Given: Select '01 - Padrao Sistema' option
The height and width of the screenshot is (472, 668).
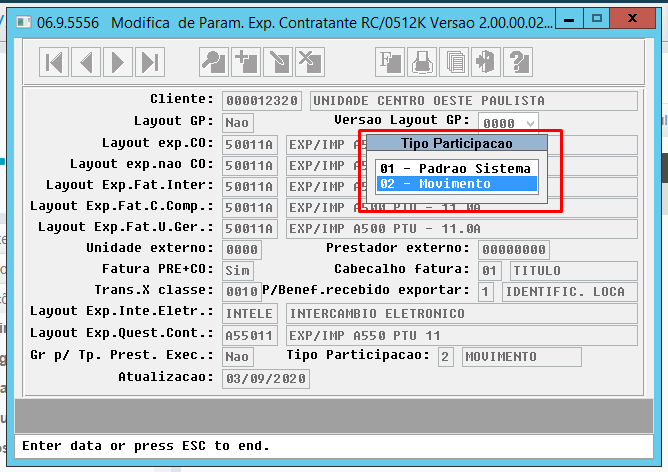Looking at the screenshot, I should 455,168.
